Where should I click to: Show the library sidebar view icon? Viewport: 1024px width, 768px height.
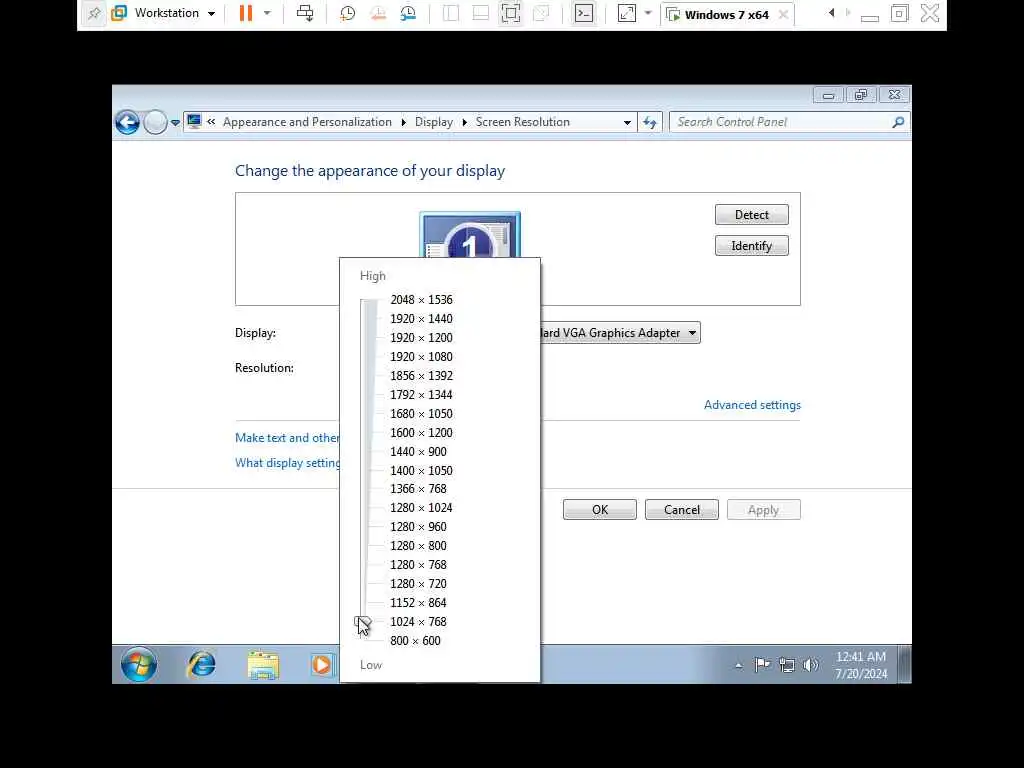pos(451,13)
